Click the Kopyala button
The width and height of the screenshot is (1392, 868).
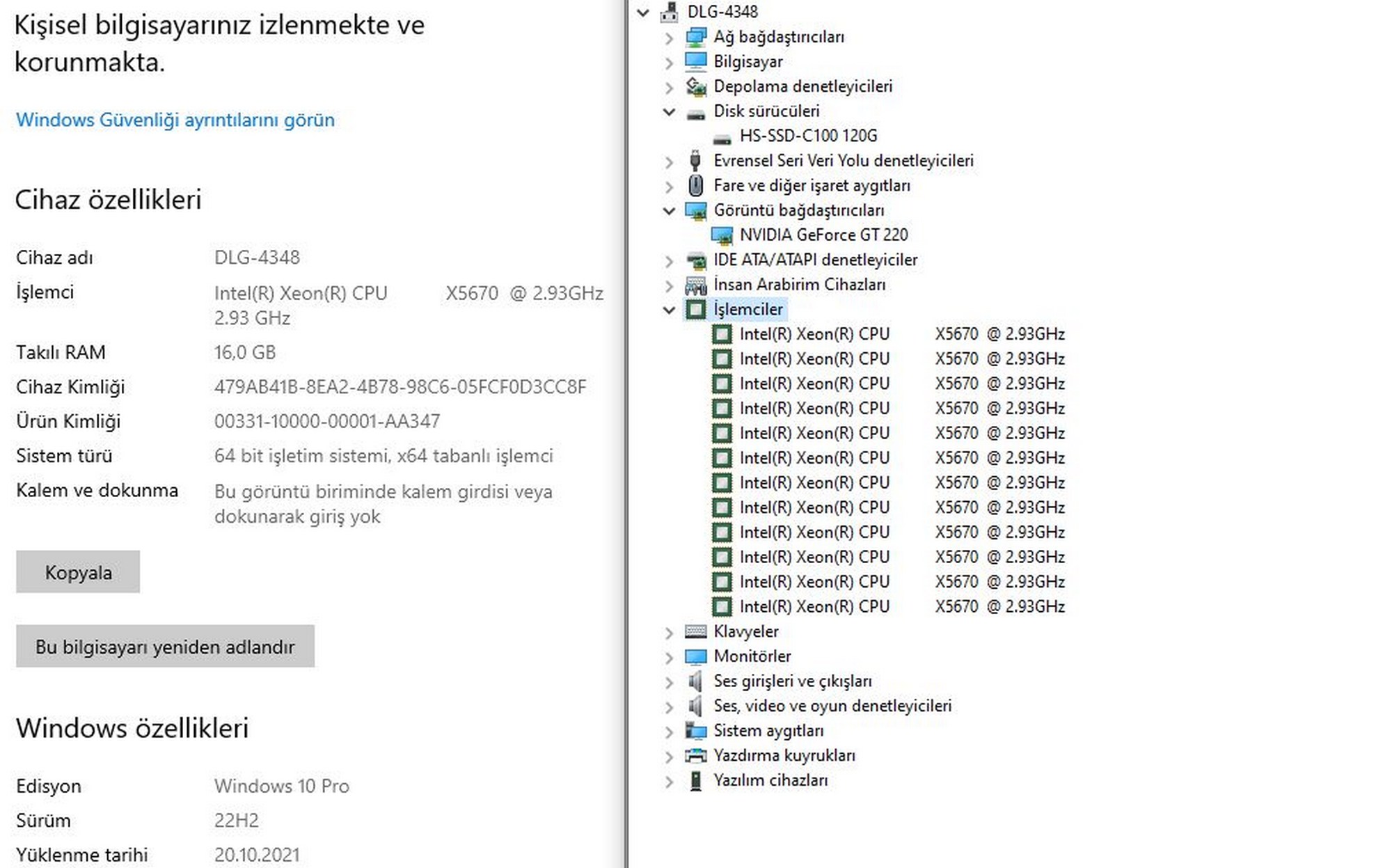[78, 572]
